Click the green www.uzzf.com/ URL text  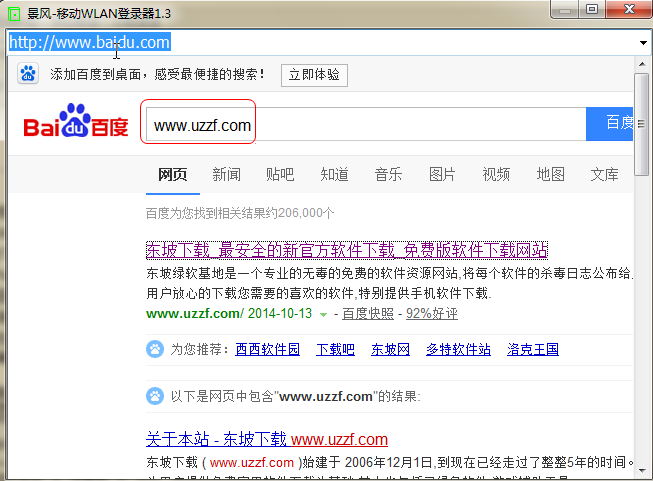pos(194,313)
